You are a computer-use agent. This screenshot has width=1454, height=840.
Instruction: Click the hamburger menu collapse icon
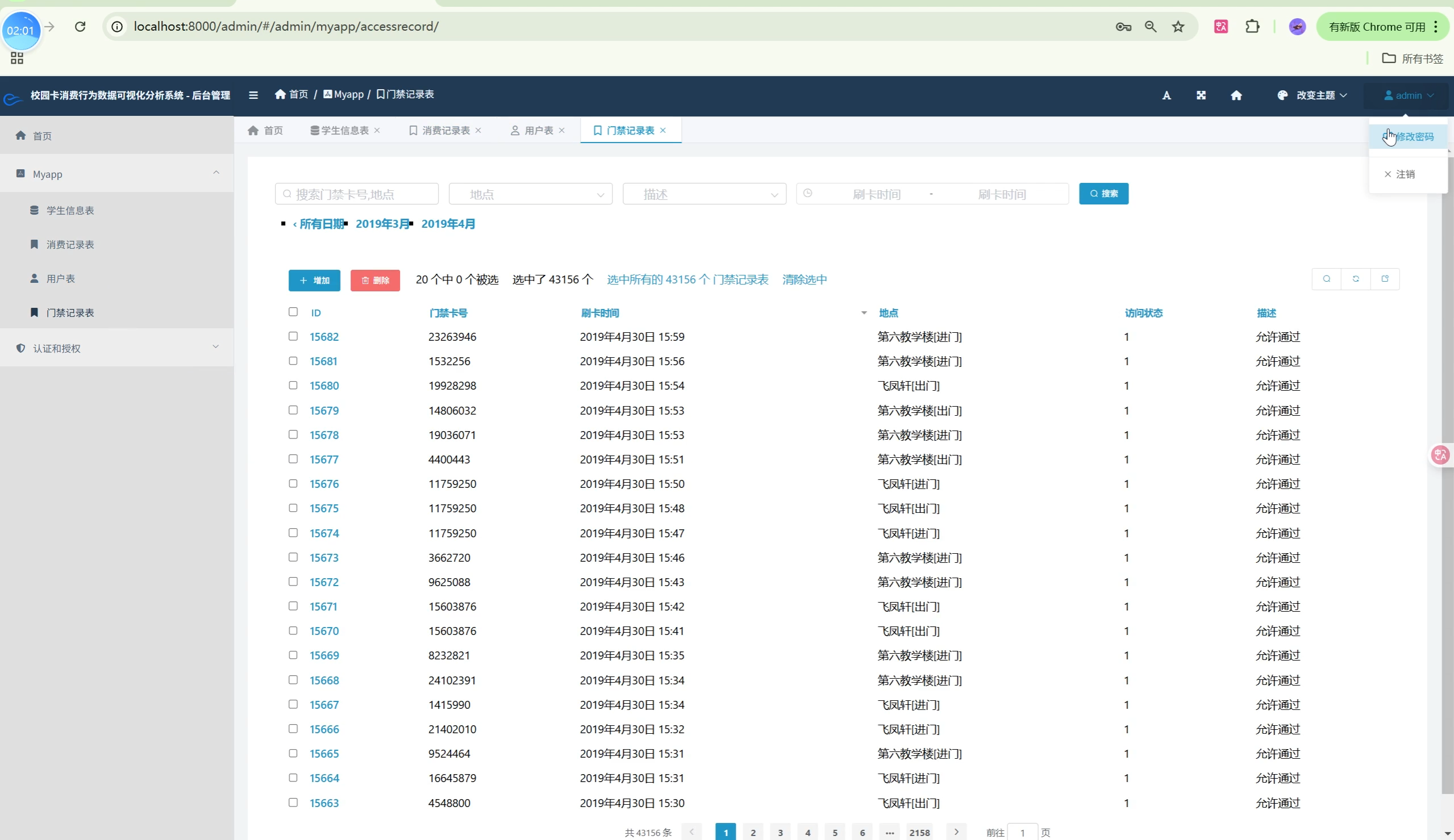[x=253, y=95]
